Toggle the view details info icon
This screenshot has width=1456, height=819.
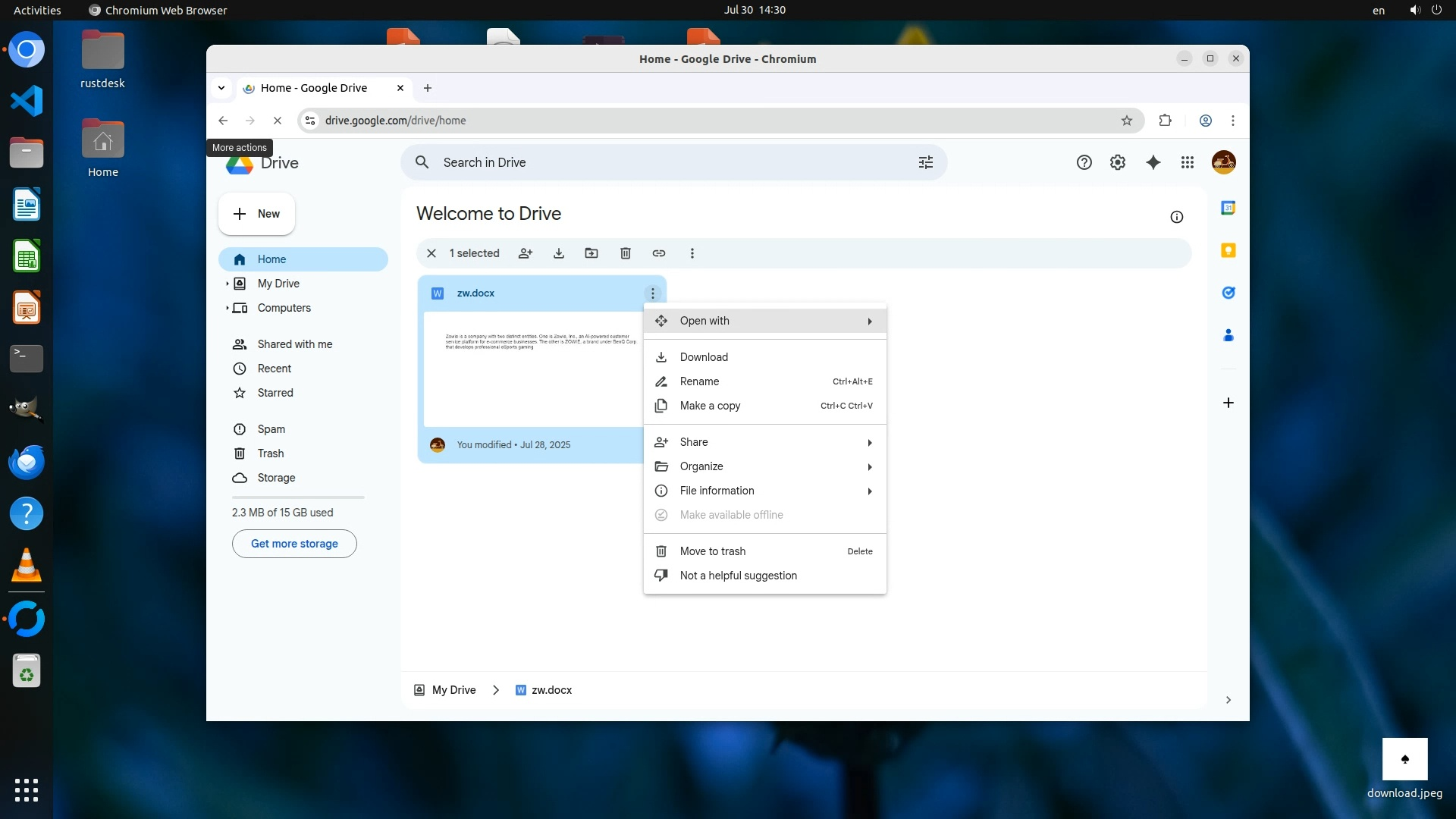tap(1177, 217)
